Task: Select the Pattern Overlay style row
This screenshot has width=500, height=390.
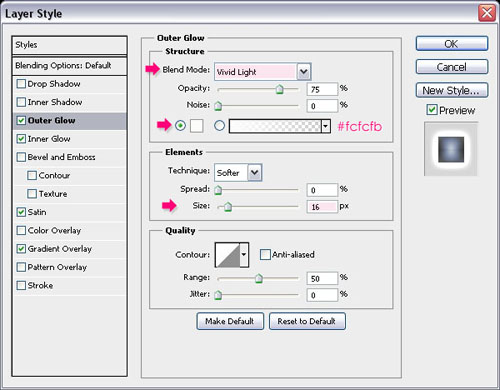Action: (x=70, y=267)
